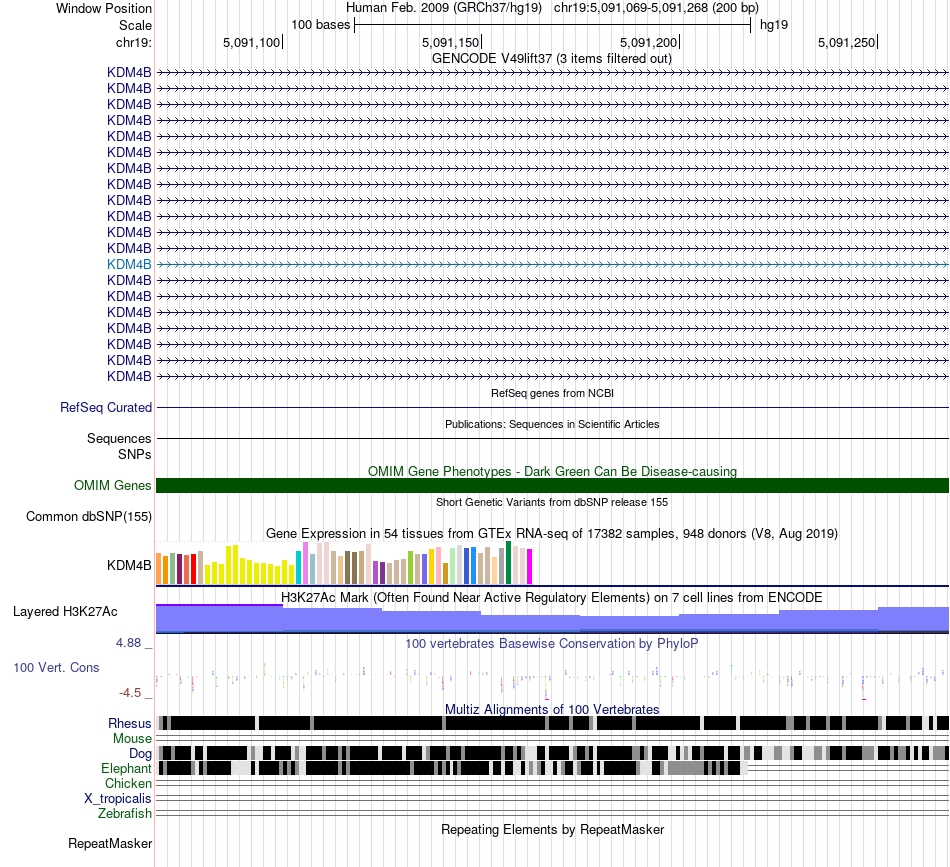Click the 100 bases scale label

point(321,25)
